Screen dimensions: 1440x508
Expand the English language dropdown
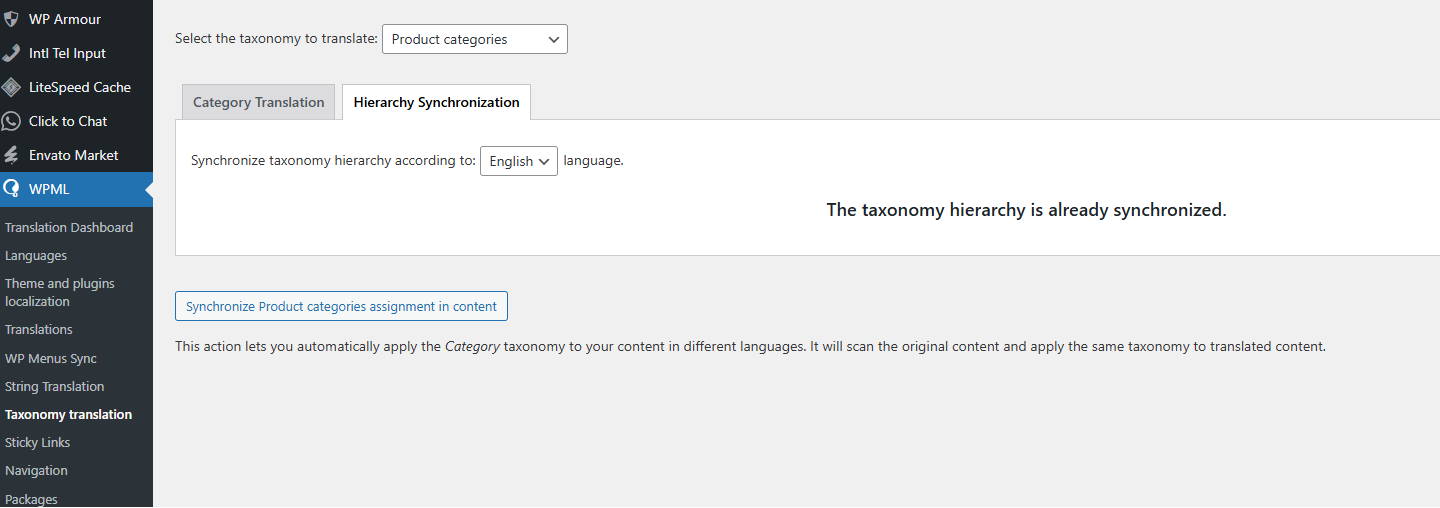(518, 161)
